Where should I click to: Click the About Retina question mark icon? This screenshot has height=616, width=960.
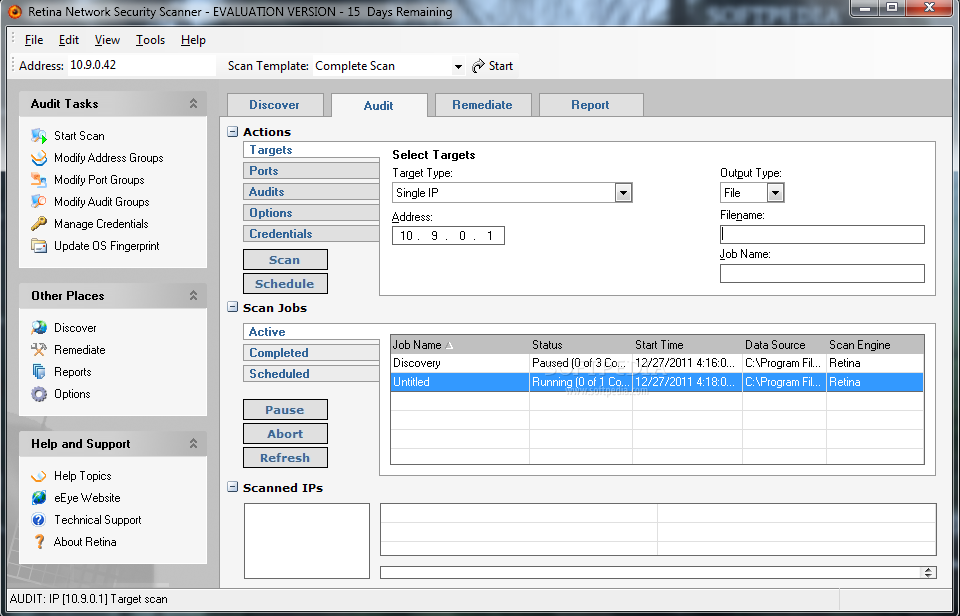(39, 542)
